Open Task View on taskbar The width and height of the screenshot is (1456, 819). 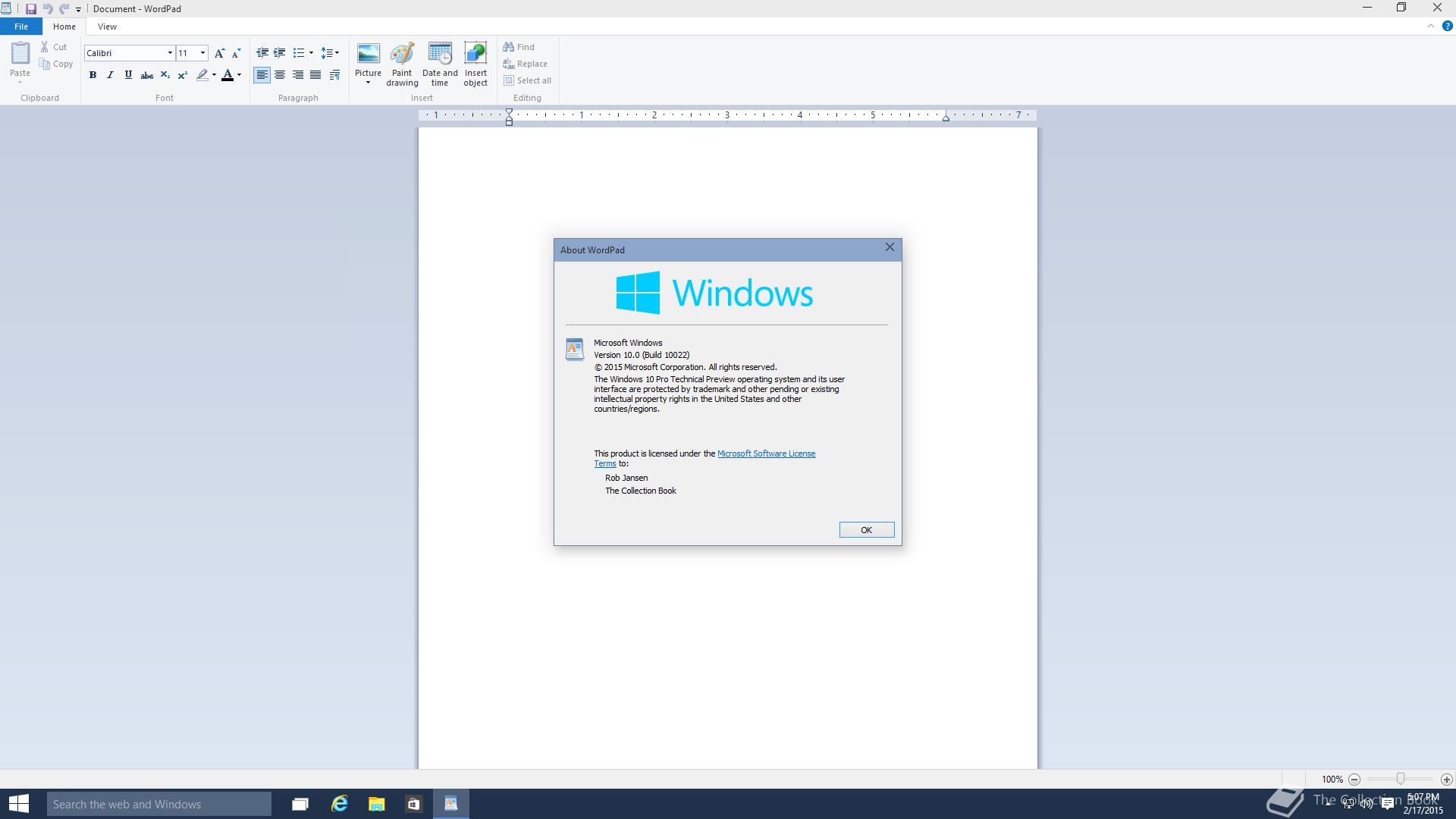(x=300, y=804)
